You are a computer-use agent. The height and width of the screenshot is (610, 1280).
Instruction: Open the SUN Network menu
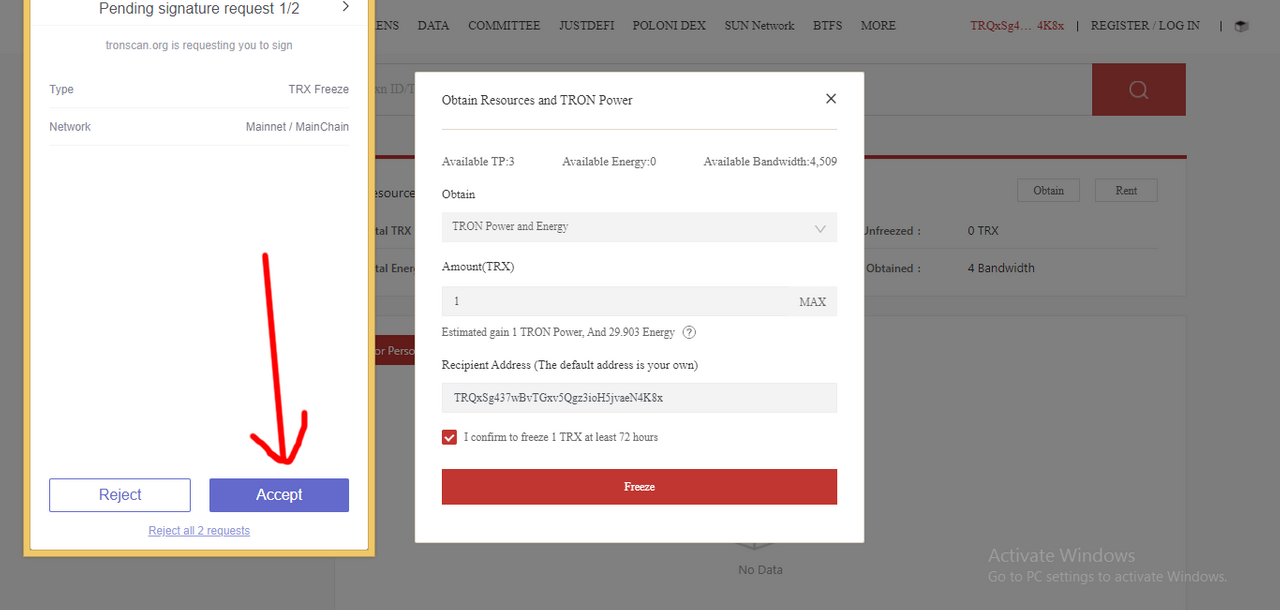[759, 26]
